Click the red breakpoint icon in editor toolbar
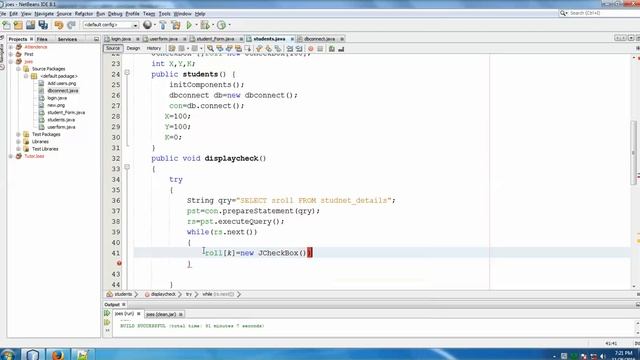 click(311, 49)
